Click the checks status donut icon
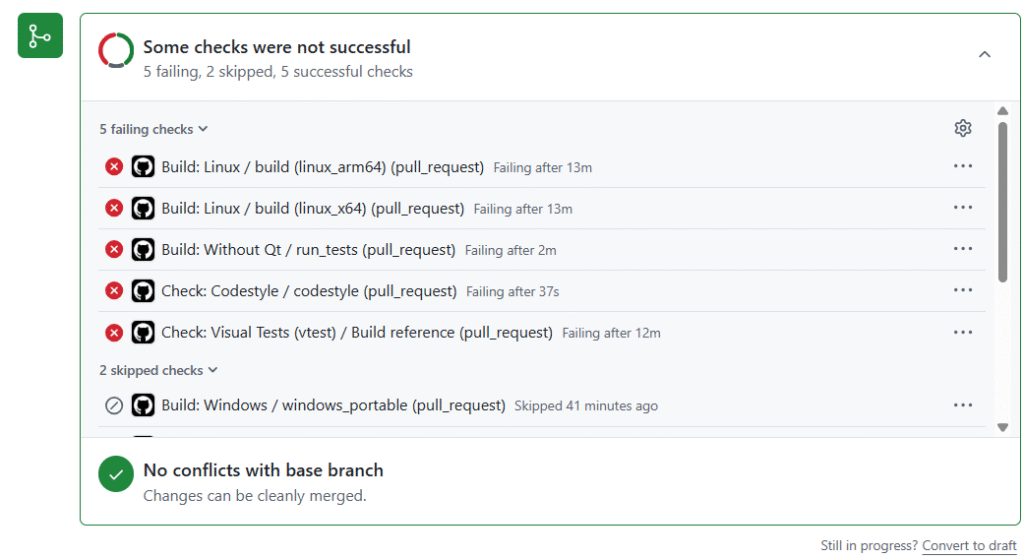The width and height of the screenshot is (1024, 559). [116, 51]
